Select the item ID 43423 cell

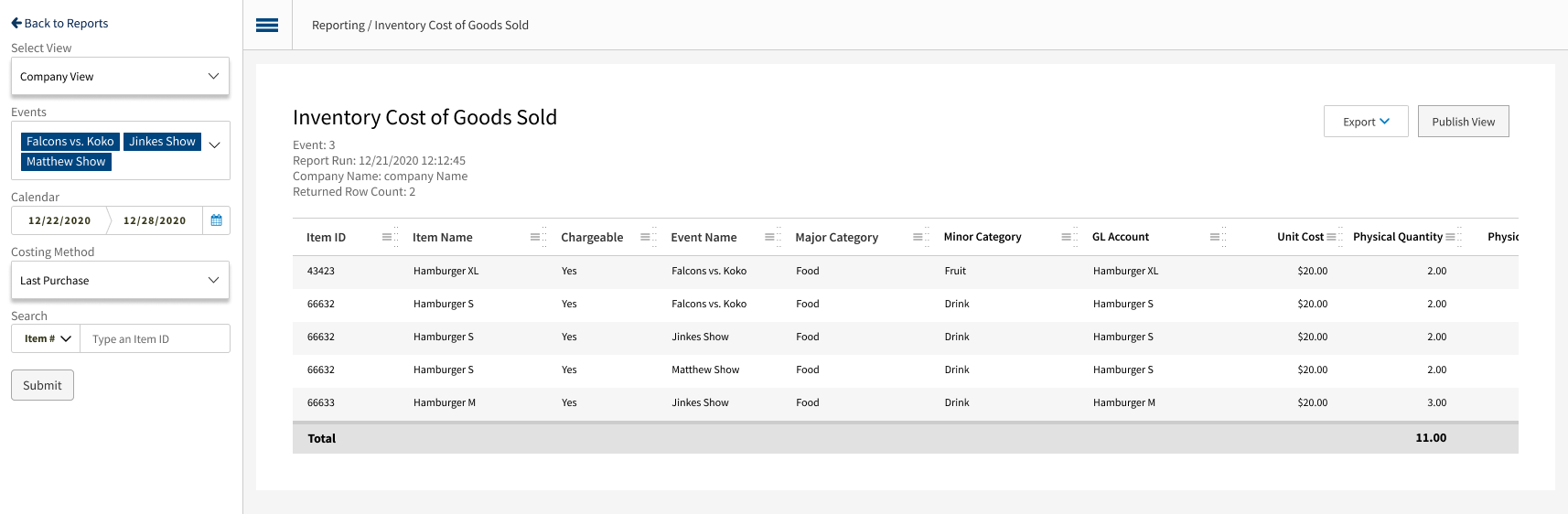(x=321, y=271)
